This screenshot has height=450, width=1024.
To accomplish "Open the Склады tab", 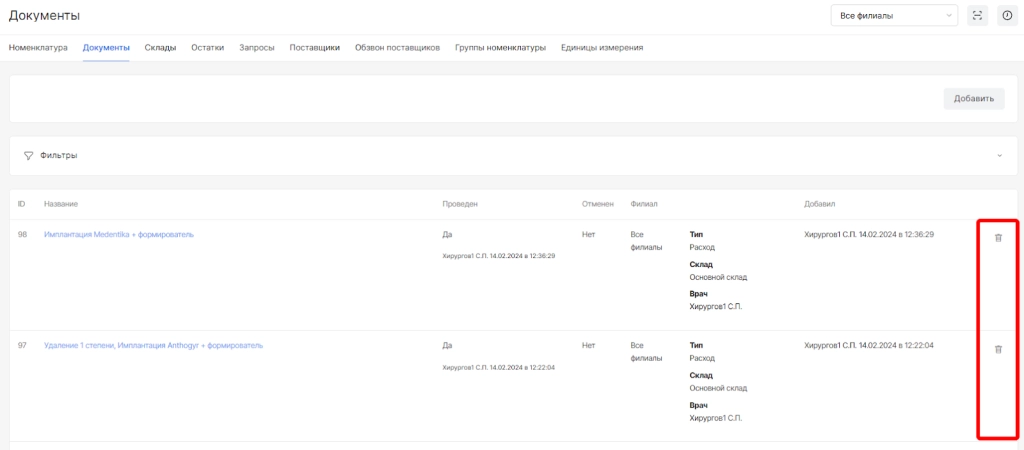I will pos(160,47).
